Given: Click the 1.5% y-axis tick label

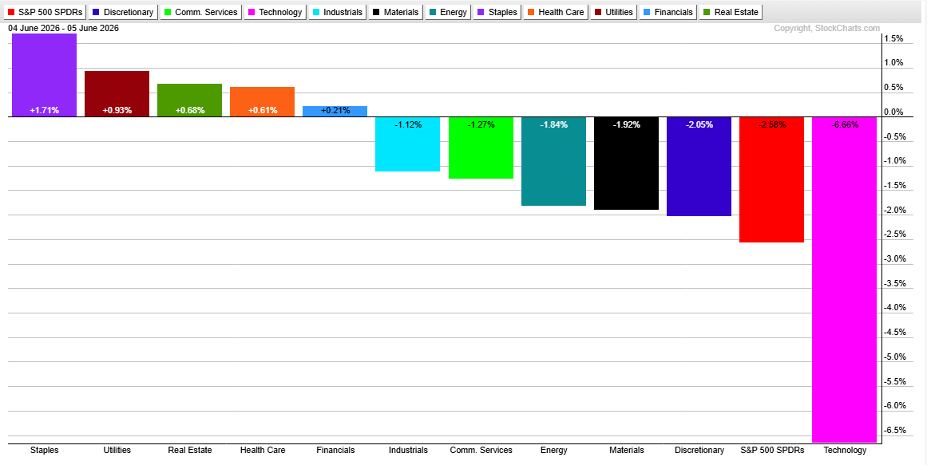Looking at the screenshot, I should pos(894,38).
